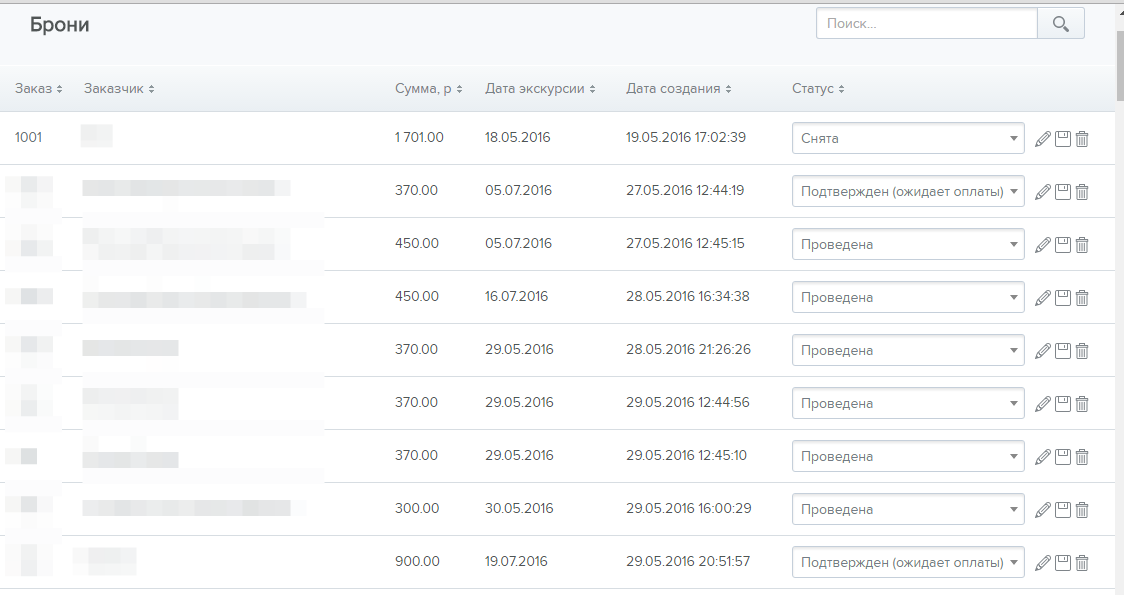Screen dimensions: 1124x595
Task: Sort table by 'Сумма, р' column
Action: click(x=428, y=89)
